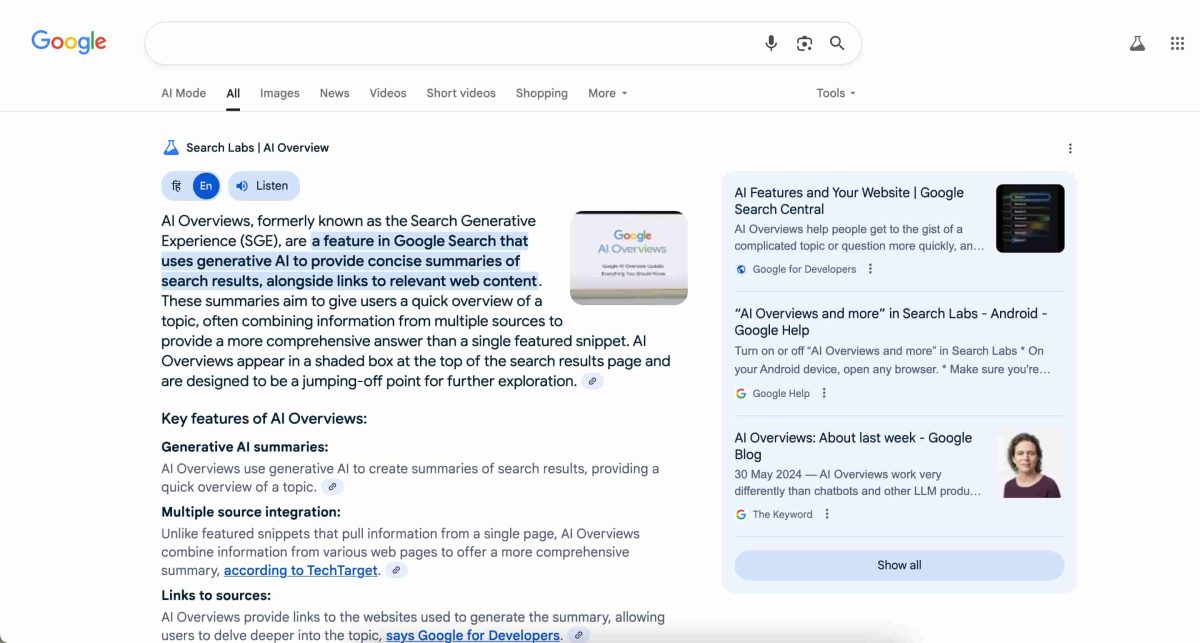Click the Search Labs flask beside AI Overview
This screenshot has height=643, width=1200.
(x=171, y=148)
